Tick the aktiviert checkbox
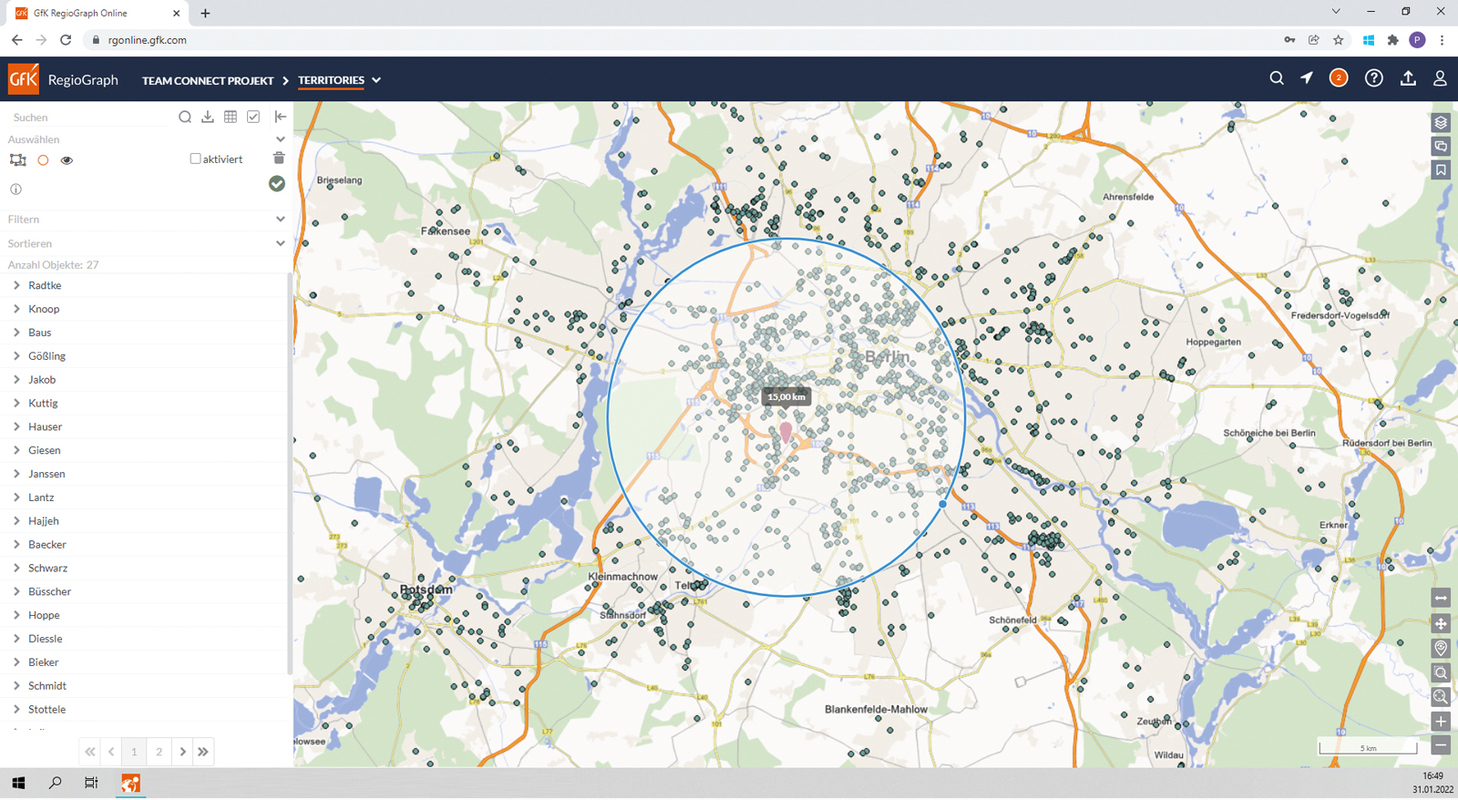Screen dimensions: 1458x800 click(195, 159)
